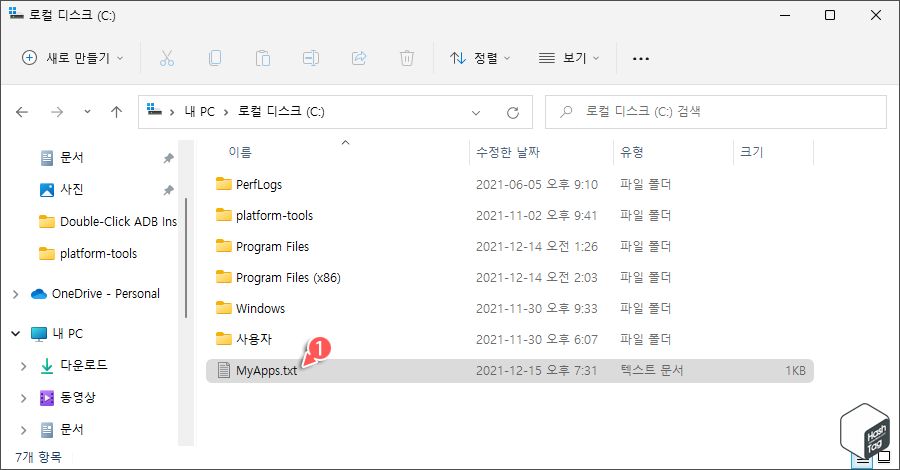Select the 사용자 folder row
The width and height of the screenshot is (900, 470).
[509, 340]
